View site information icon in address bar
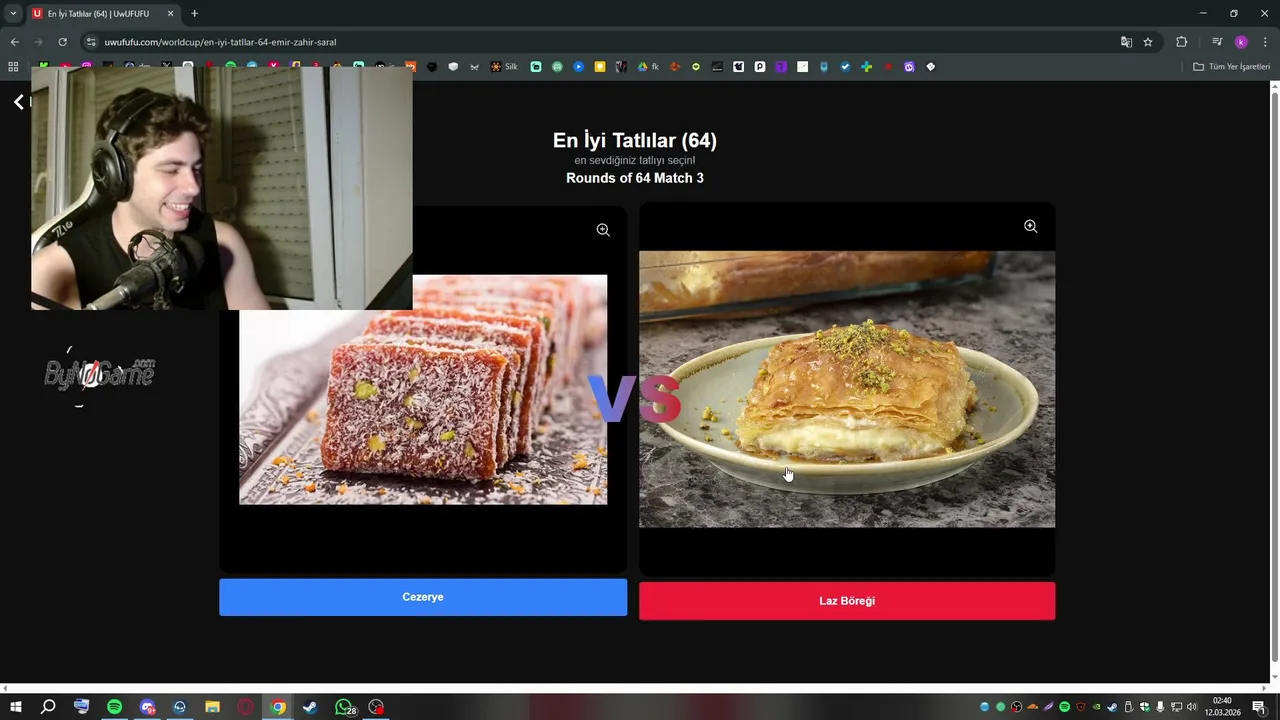 91,42
